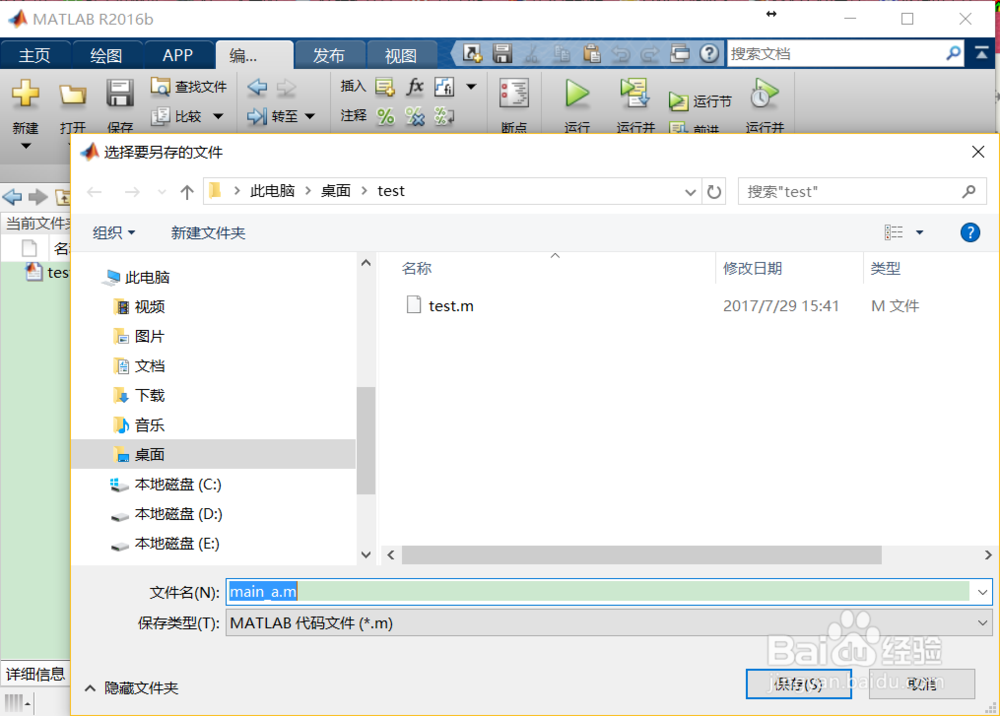Run the script using the green Run icon

click(x=577, y=95)
